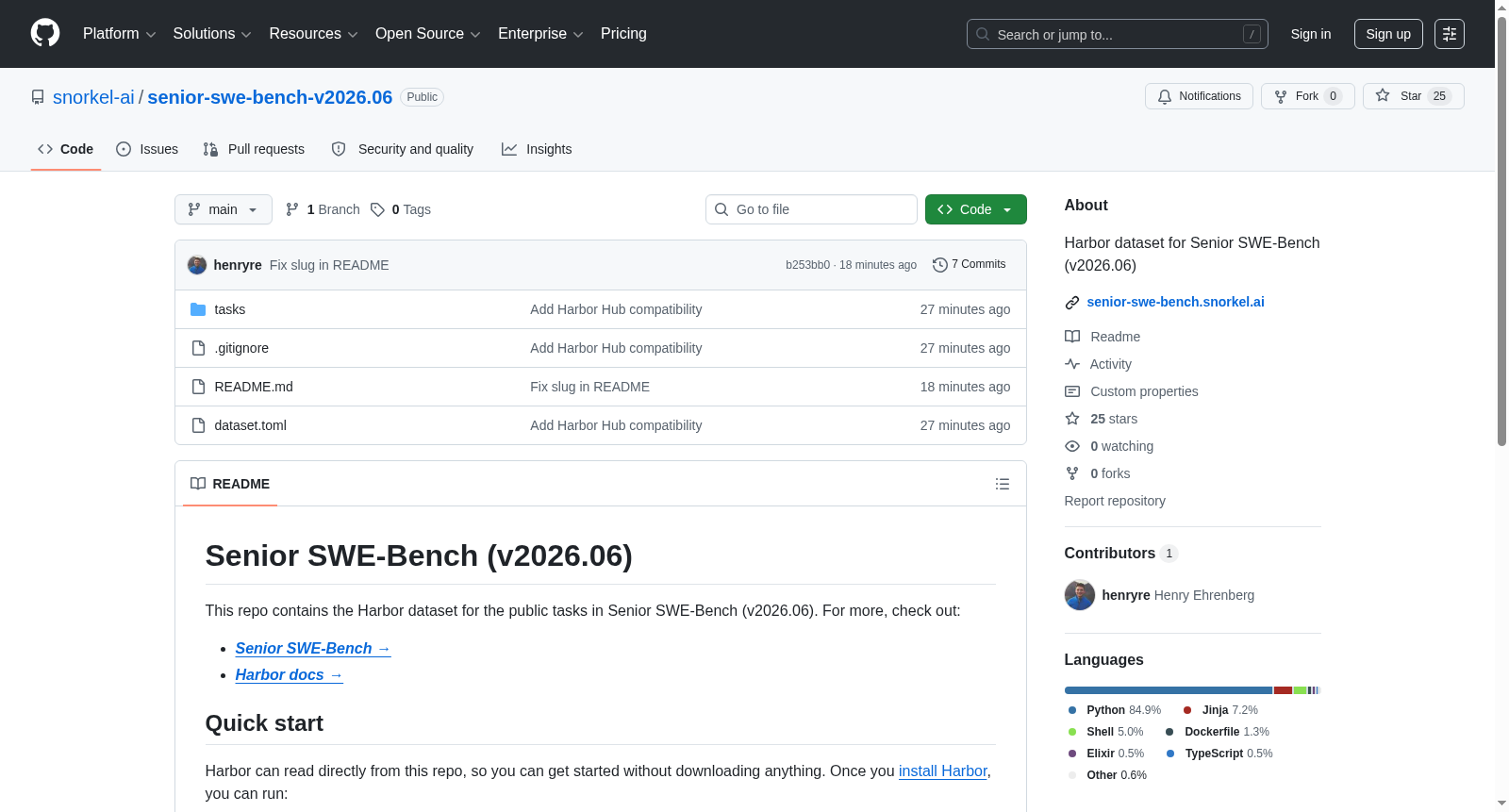The width and height of the screenshot is (1509, 812).
Task: Click the Dockerfile 1.3% language entry
Action: 1218,732
